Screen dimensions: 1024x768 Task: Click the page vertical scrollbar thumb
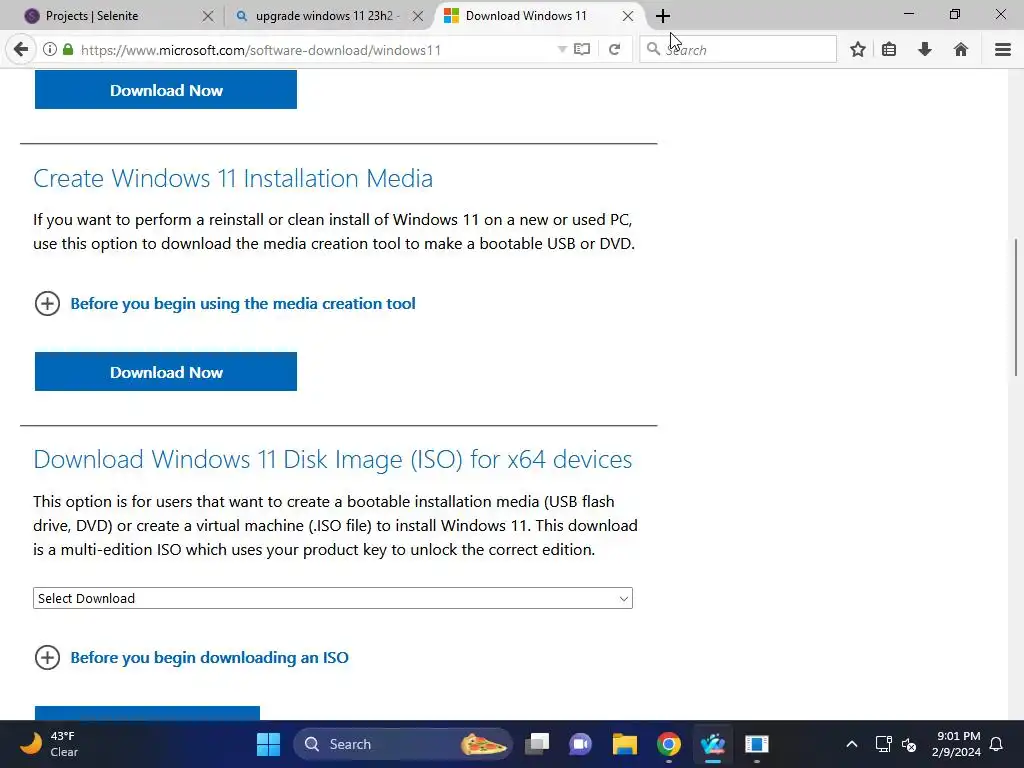[1016, 307]
